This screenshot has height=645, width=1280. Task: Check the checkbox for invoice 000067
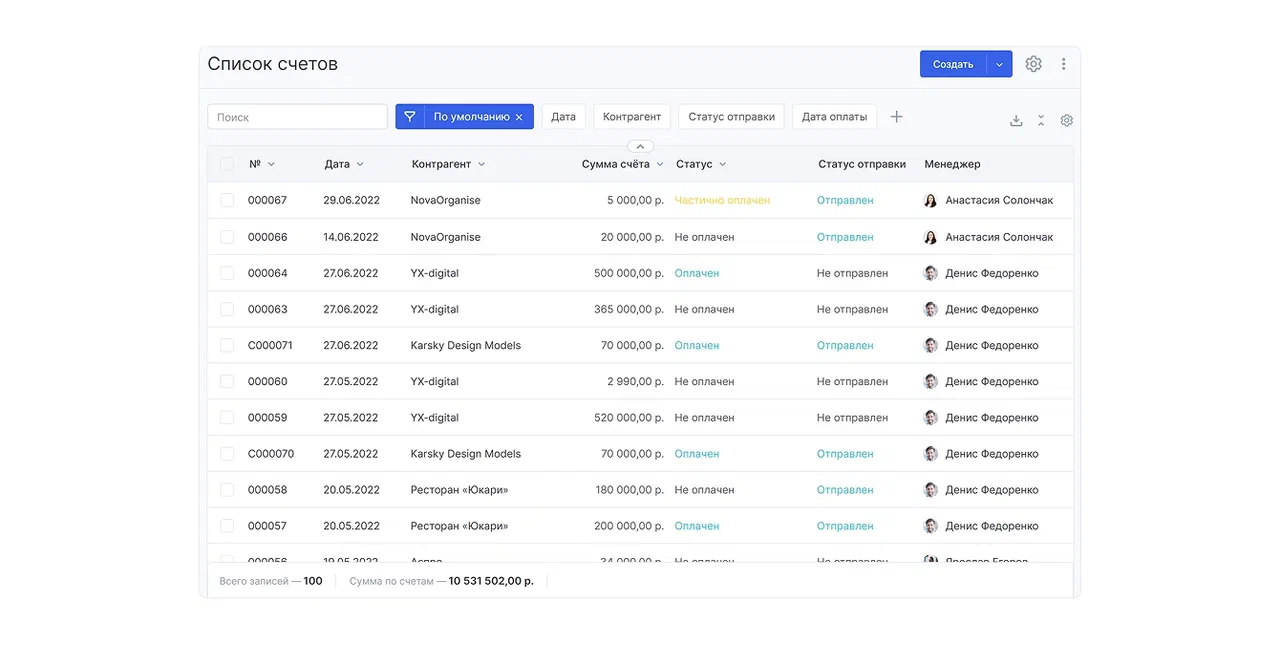[227, 201]
